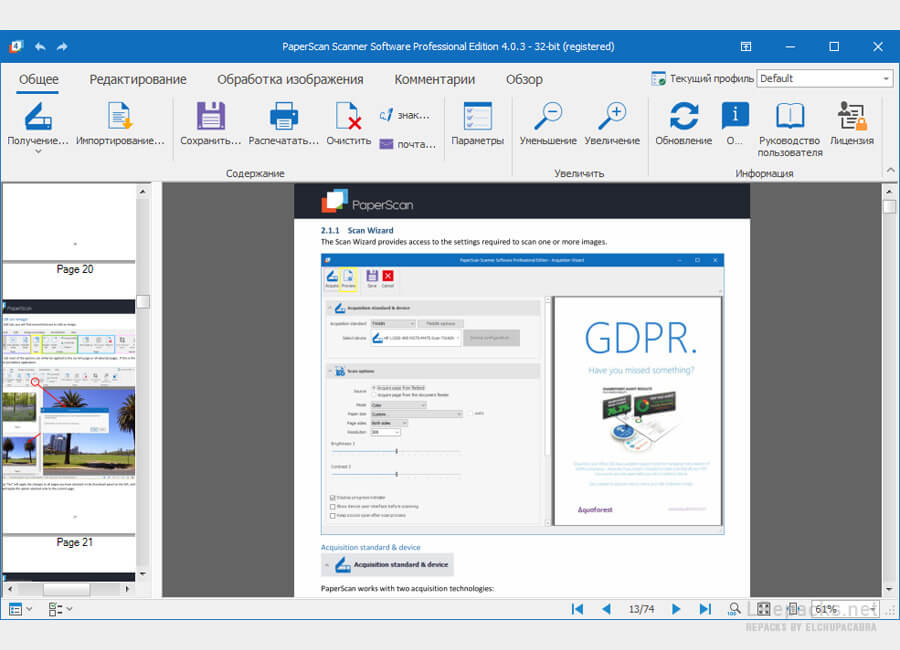Click the Сохранить (Save) floppy disk icon

point(211,117)
